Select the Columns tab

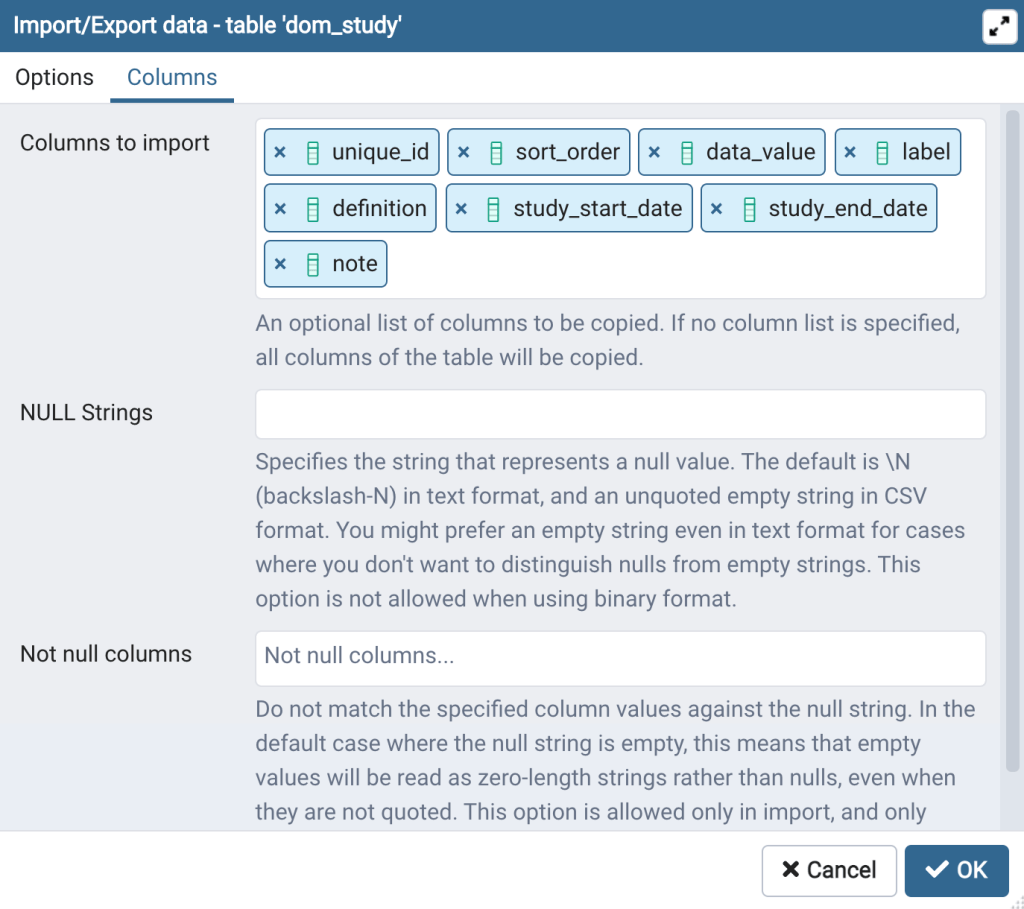point(172,78)
